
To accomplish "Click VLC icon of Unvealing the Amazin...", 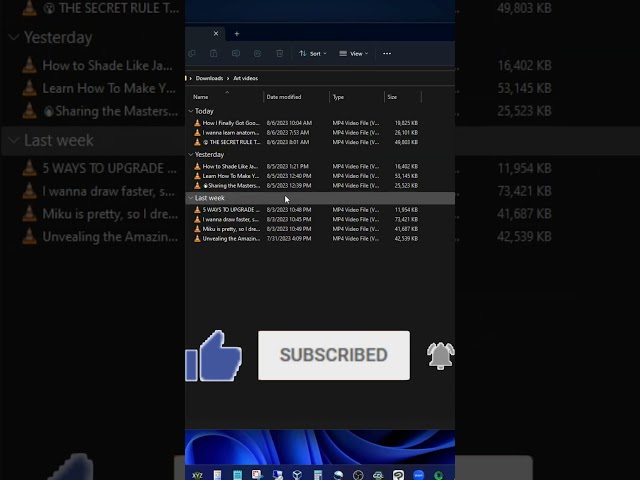I will coord(197,238).
